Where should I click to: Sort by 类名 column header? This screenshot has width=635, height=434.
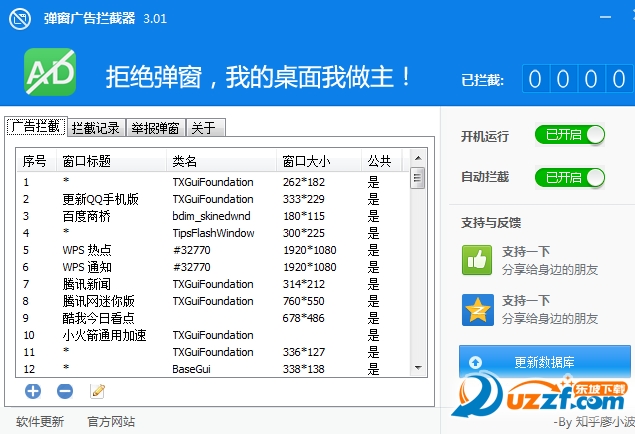(x=221, y=161)
